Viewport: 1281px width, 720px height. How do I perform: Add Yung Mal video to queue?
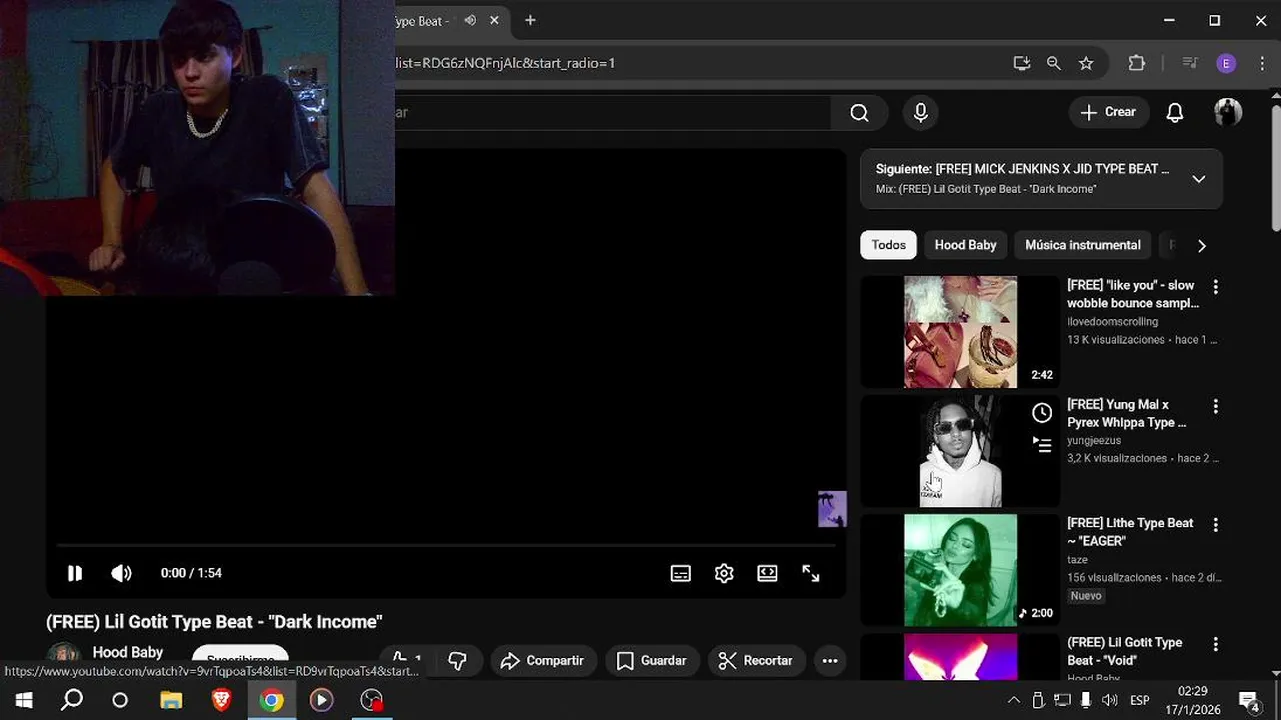click(1042, 445)
